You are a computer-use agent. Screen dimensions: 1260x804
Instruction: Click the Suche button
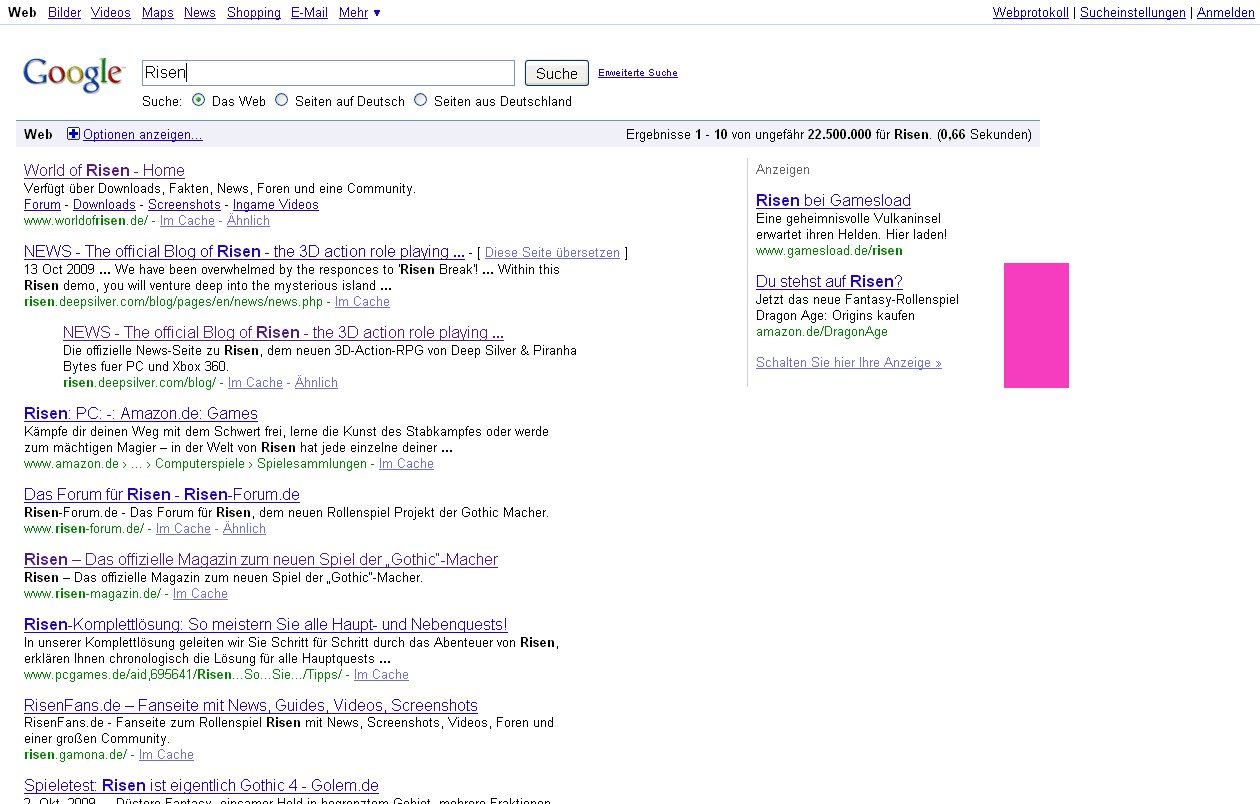pos(557,73)
